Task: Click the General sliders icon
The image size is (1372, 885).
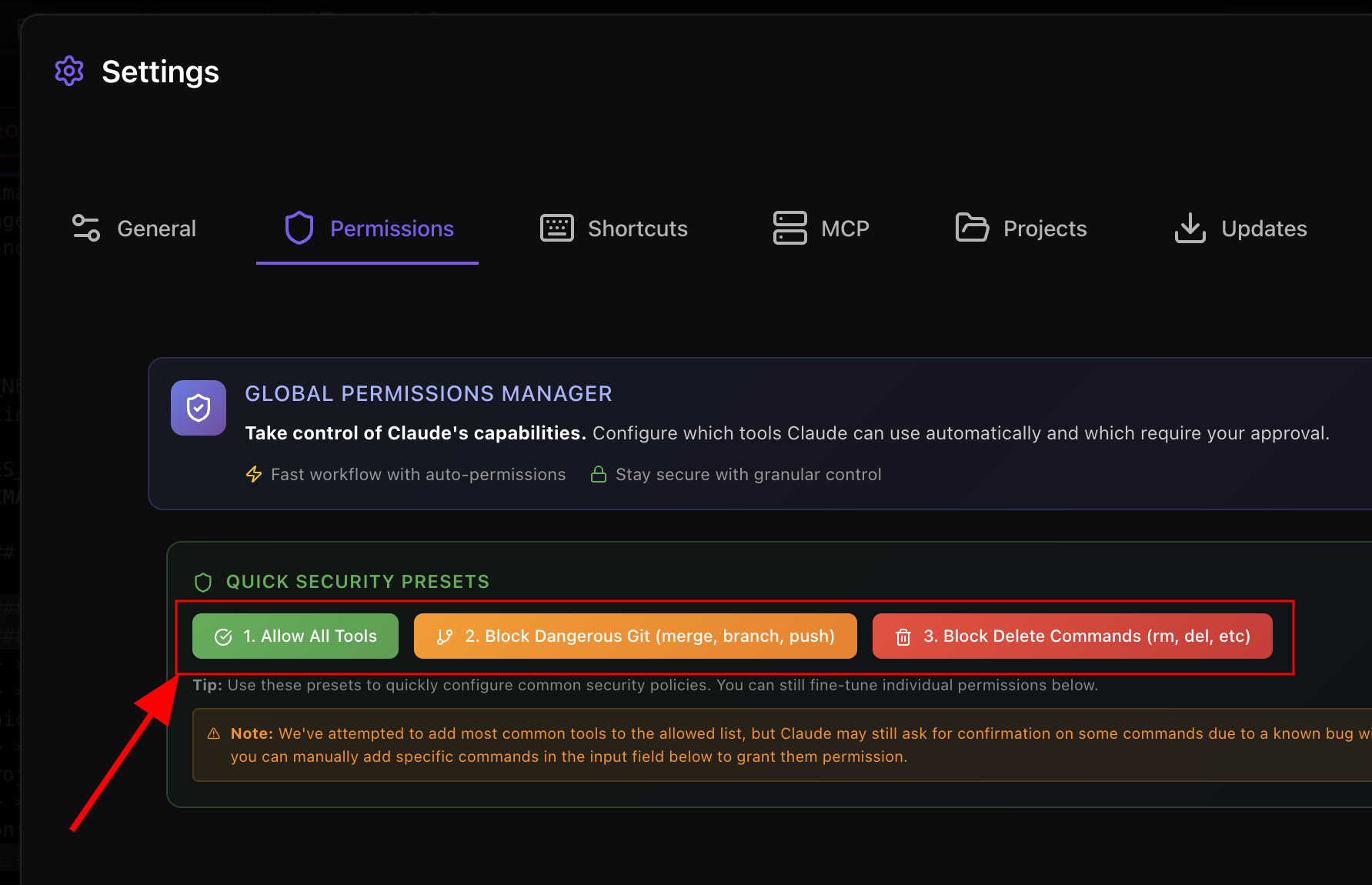Action: tap(86, 228)
